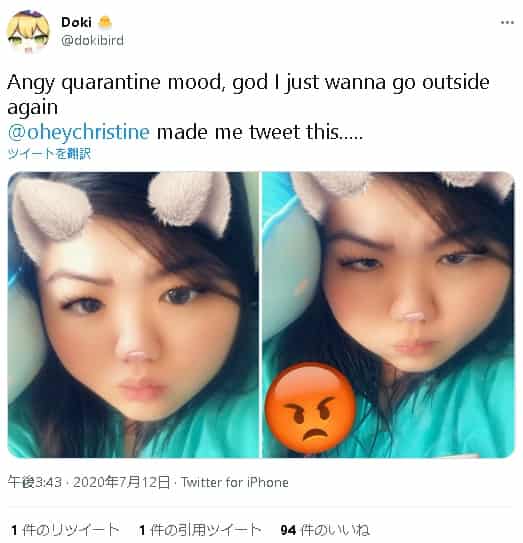Open Doki's profile avatar
Screen dimensions: 523x543
tap(28, 31)
